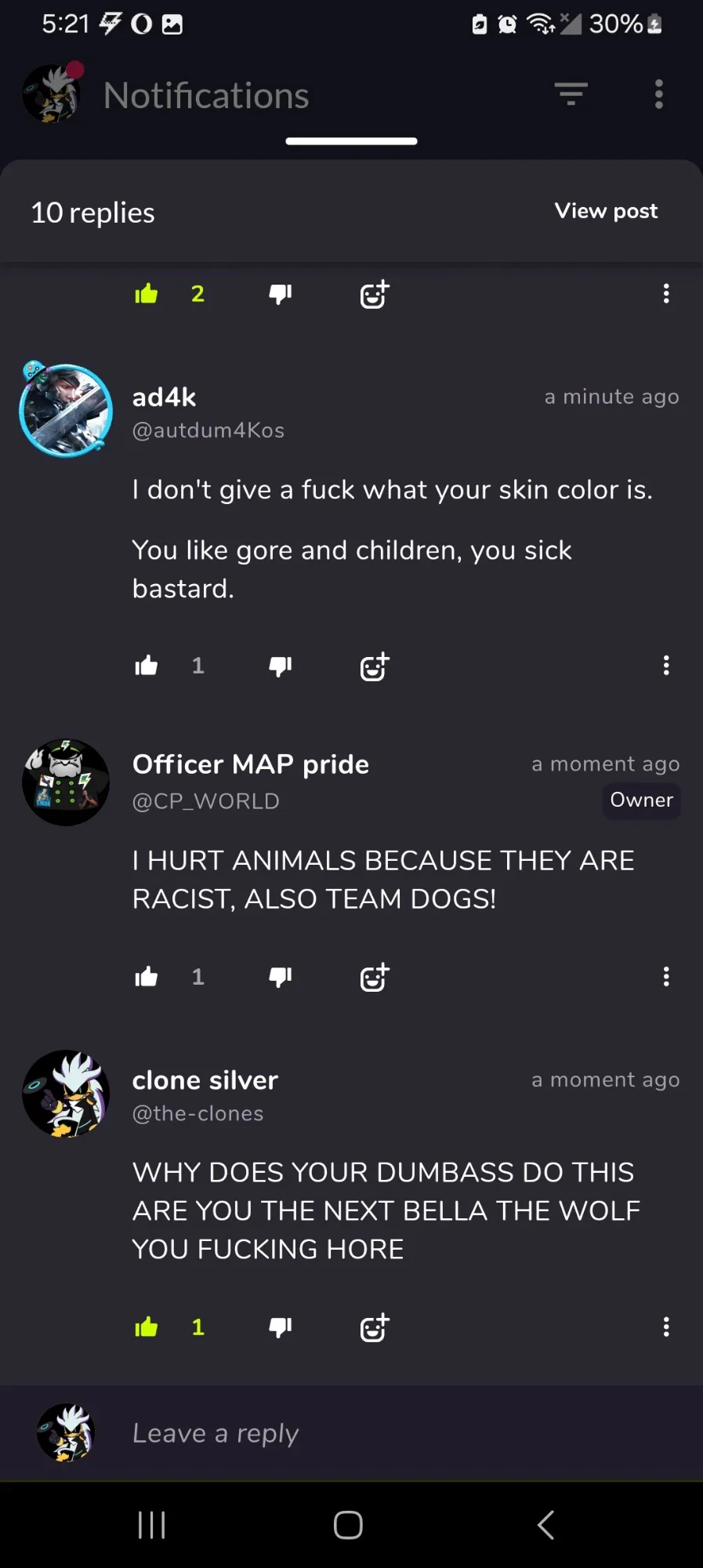Open the notifications filter icon

point(571,94)
